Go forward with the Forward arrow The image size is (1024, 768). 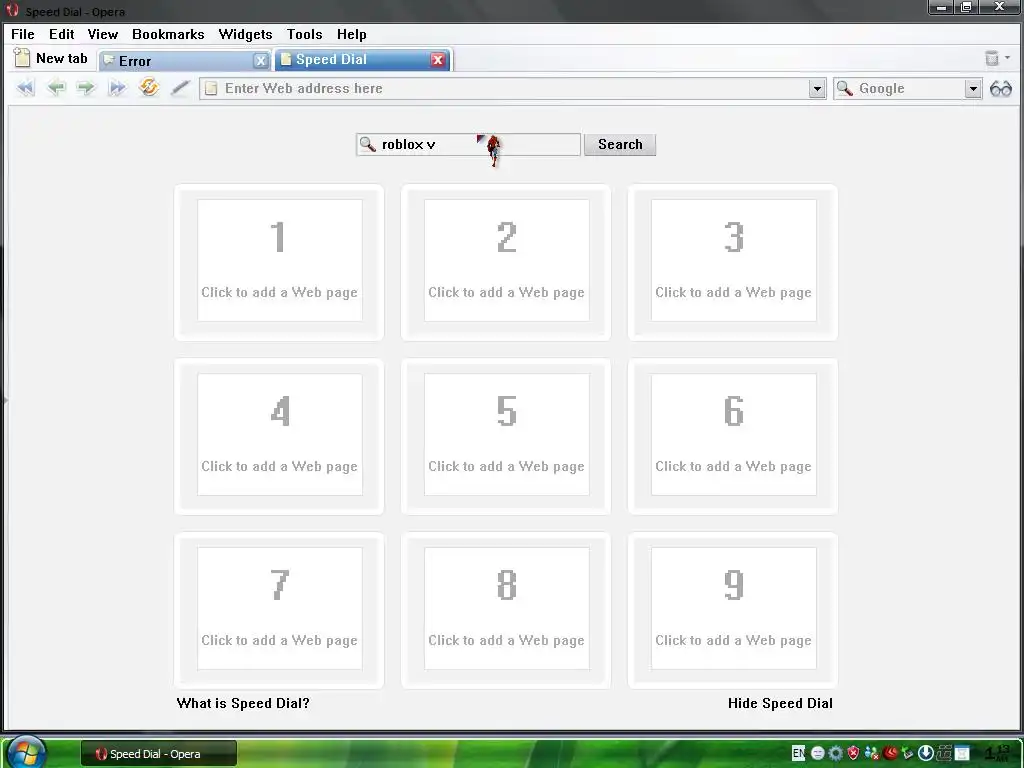coord(86,88)
